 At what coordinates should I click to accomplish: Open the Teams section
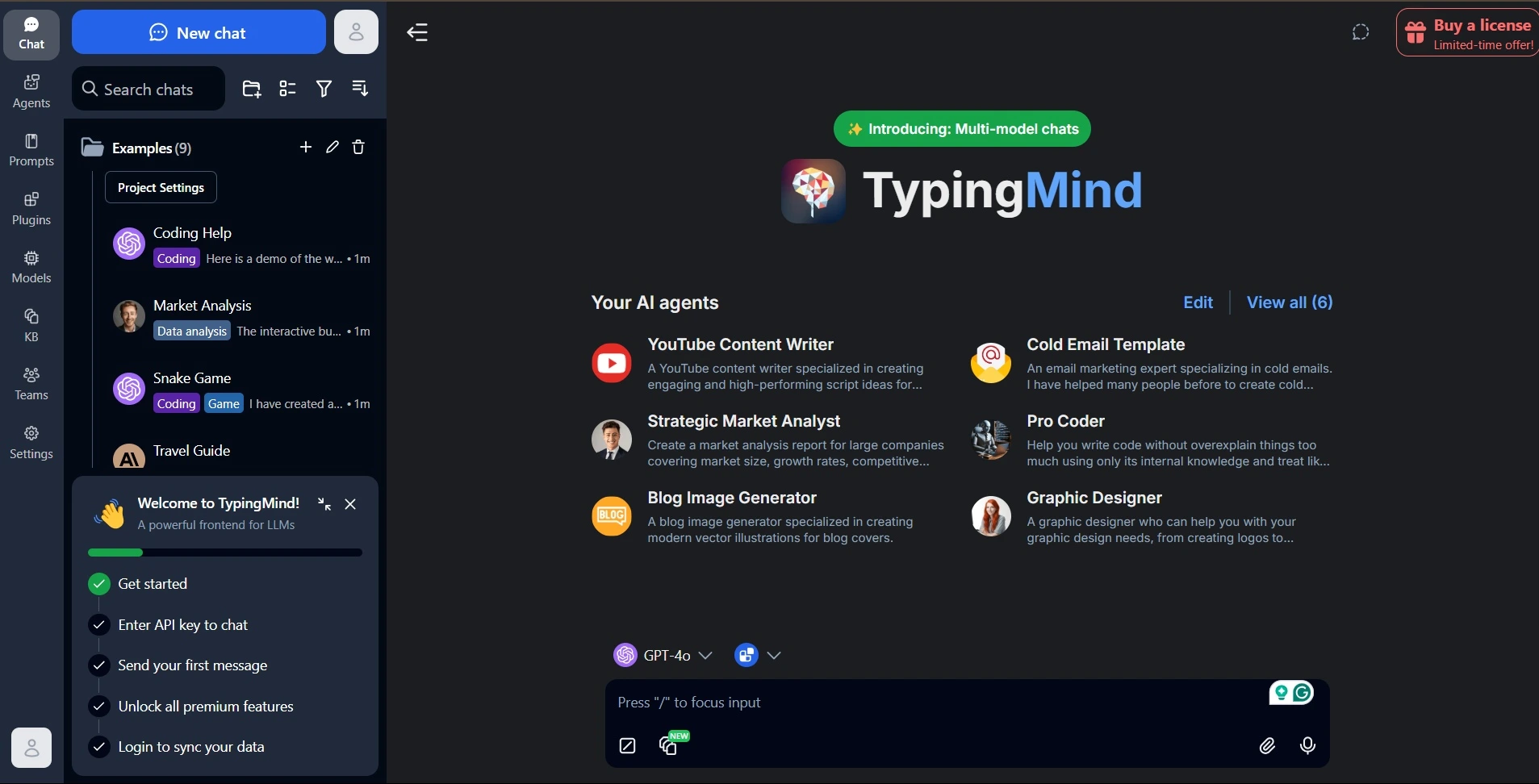(x=31, y=384)
